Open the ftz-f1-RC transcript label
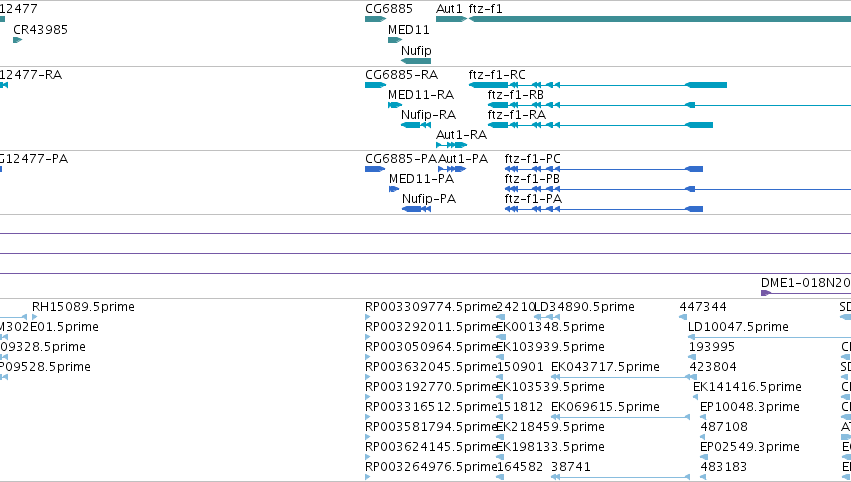This screenshot has height=482, width=851. click(x=497, y=74)
